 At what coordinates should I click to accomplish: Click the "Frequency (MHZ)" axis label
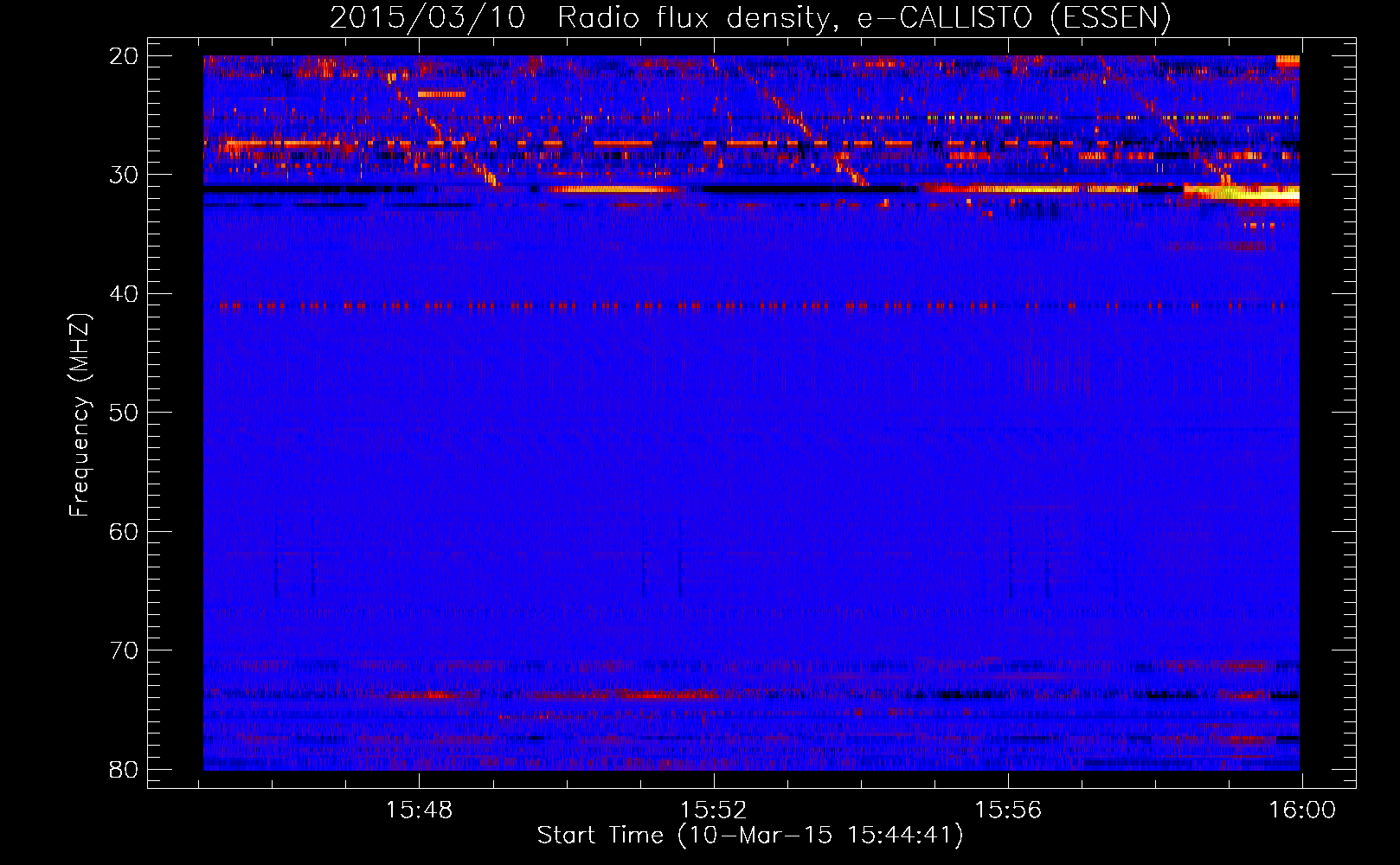(80, 414)
